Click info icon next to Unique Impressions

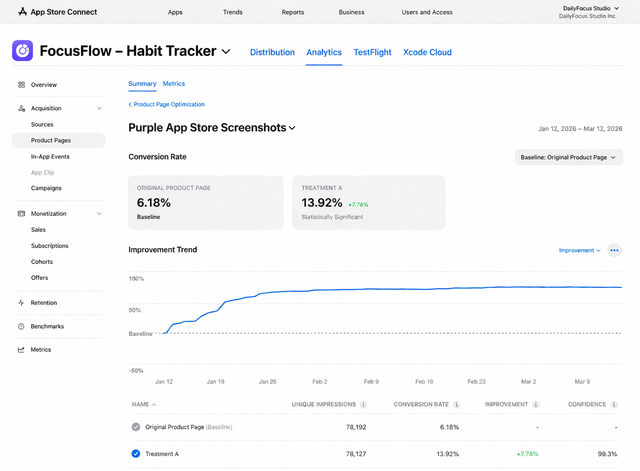(x=363, y=404)
